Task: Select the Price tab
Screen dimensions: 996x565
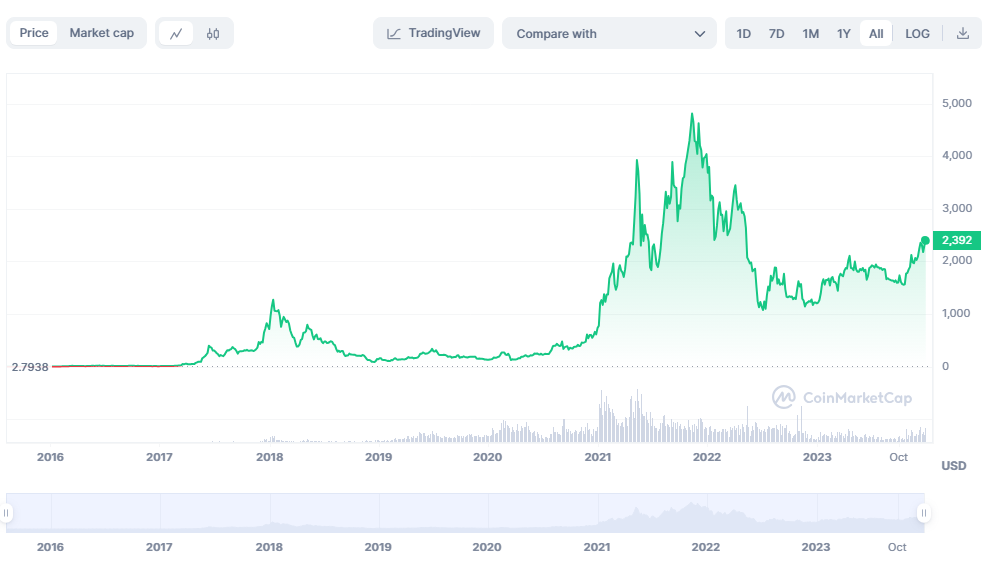Action: (34, 33)
